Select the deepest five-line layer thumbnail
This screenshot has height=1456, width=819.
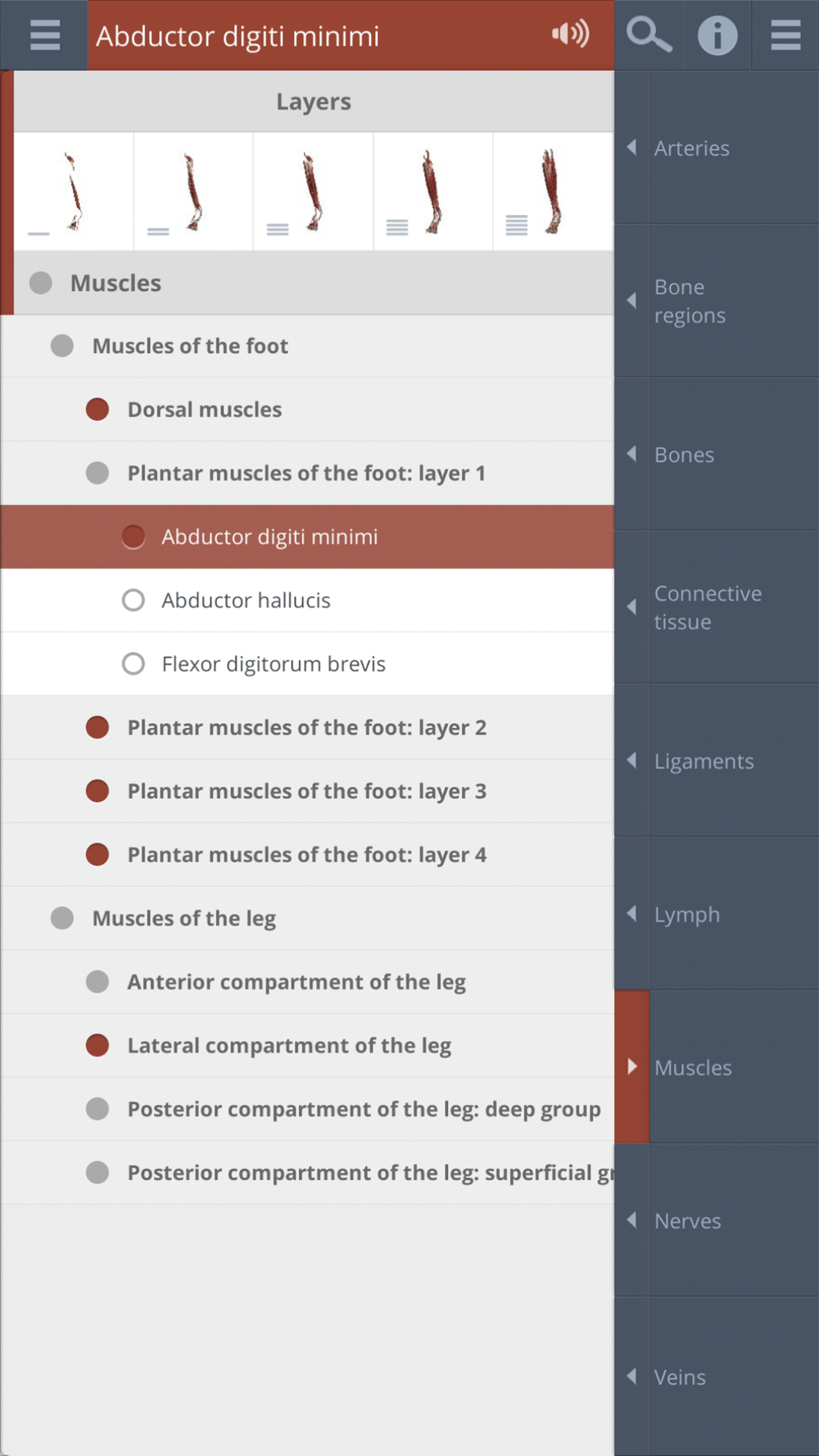pyautogui.click(x=553, y=191)
